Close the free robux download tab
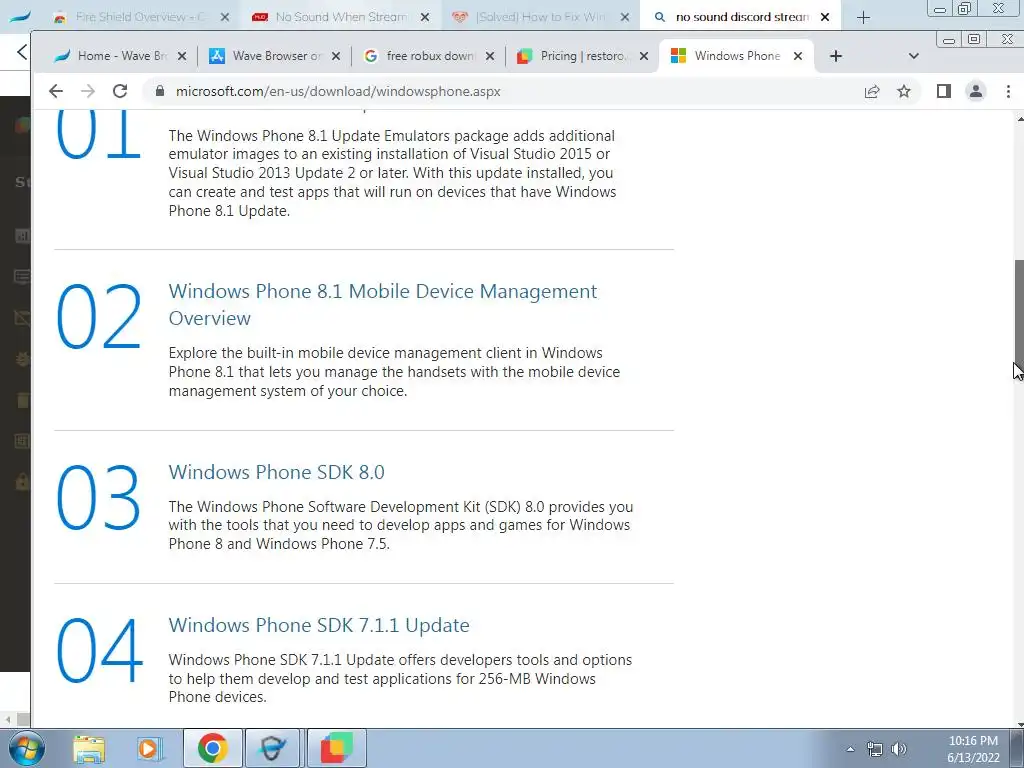The image size is (1024, 768). coord(490,56)
